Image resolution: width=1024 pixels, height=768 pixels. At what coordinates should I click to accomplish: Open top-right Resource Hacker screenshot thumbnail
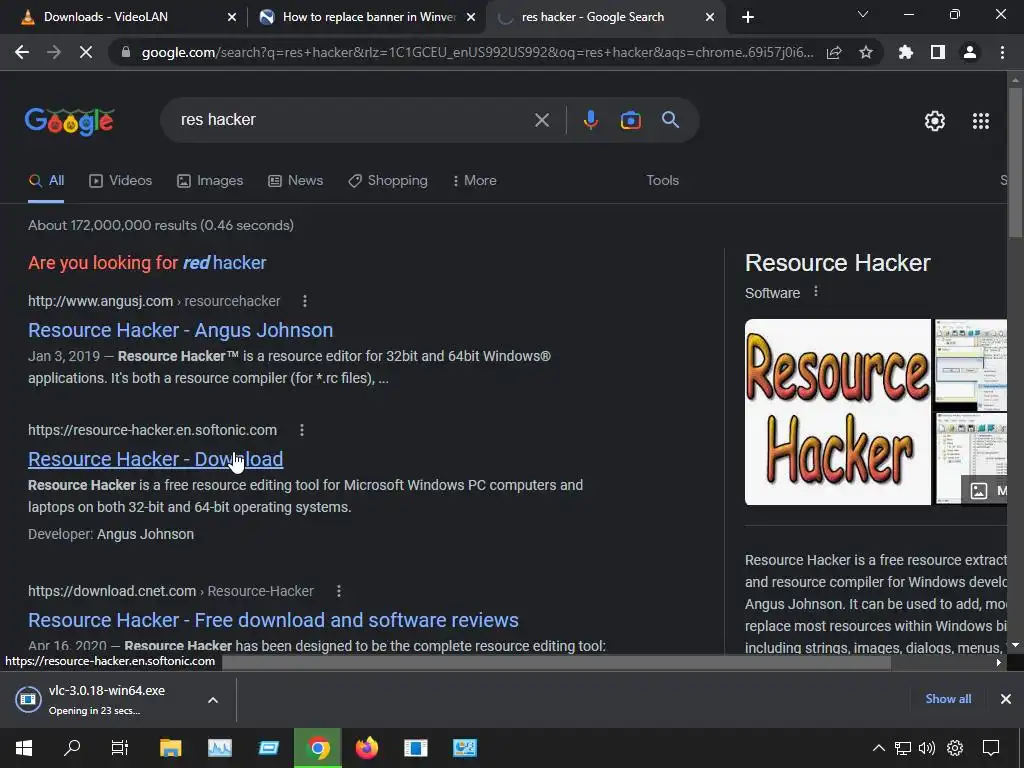(971, 364)
